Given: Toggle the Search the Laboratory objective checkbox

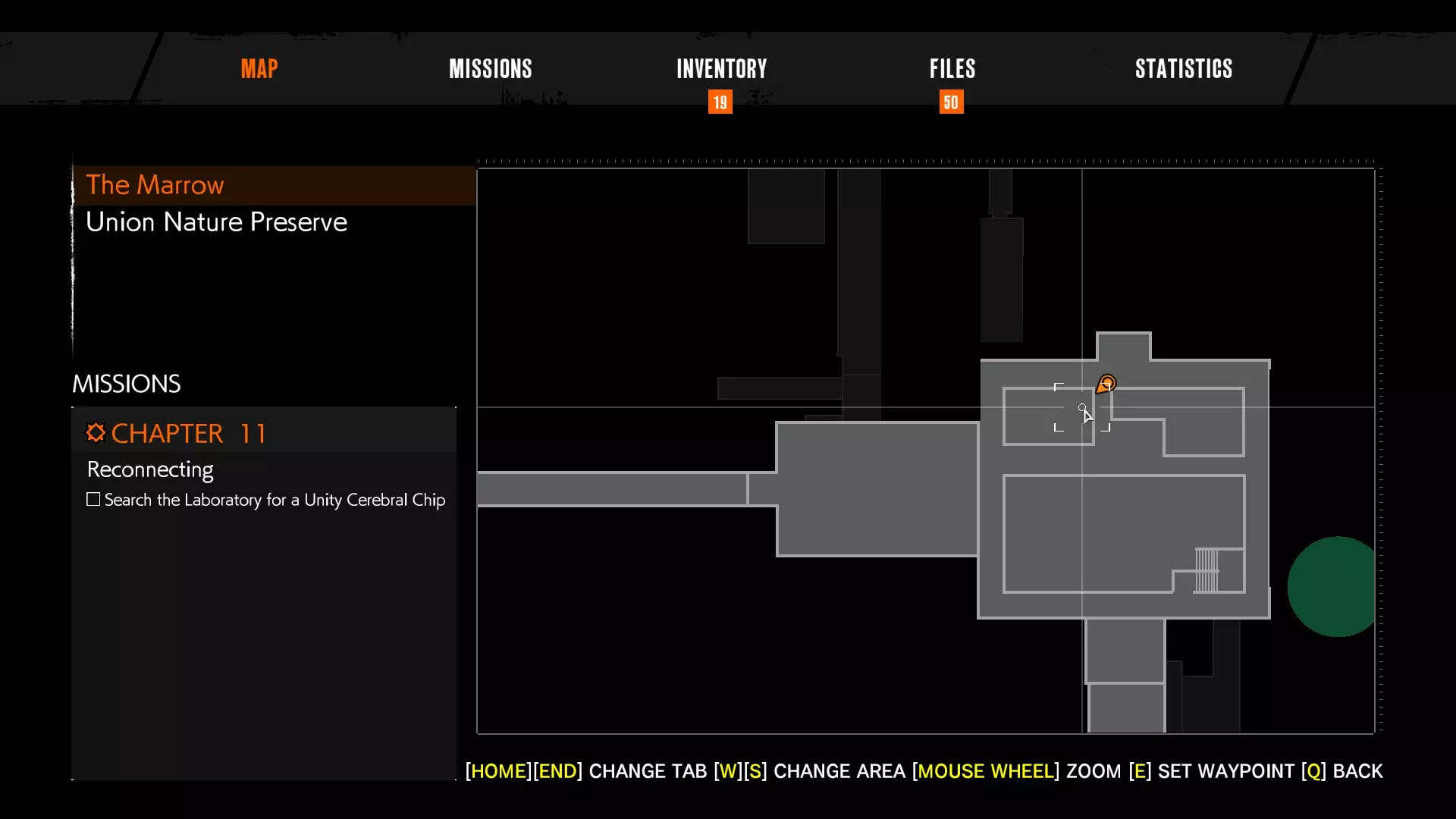Looking at the screenshot, I should 93,500.
